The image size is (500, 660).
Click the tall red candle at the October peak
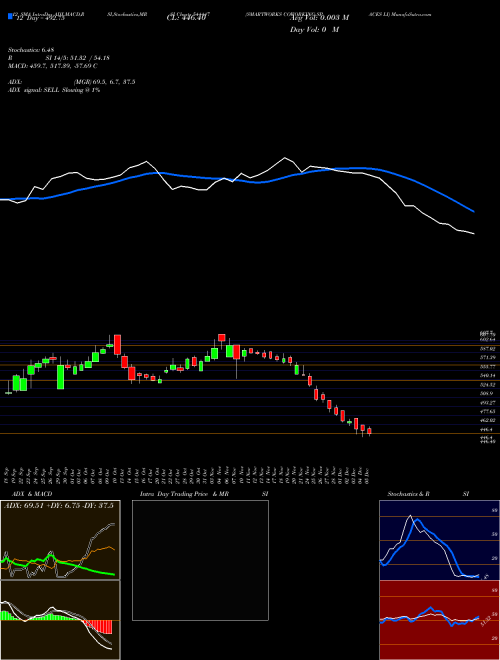(117, 345)
